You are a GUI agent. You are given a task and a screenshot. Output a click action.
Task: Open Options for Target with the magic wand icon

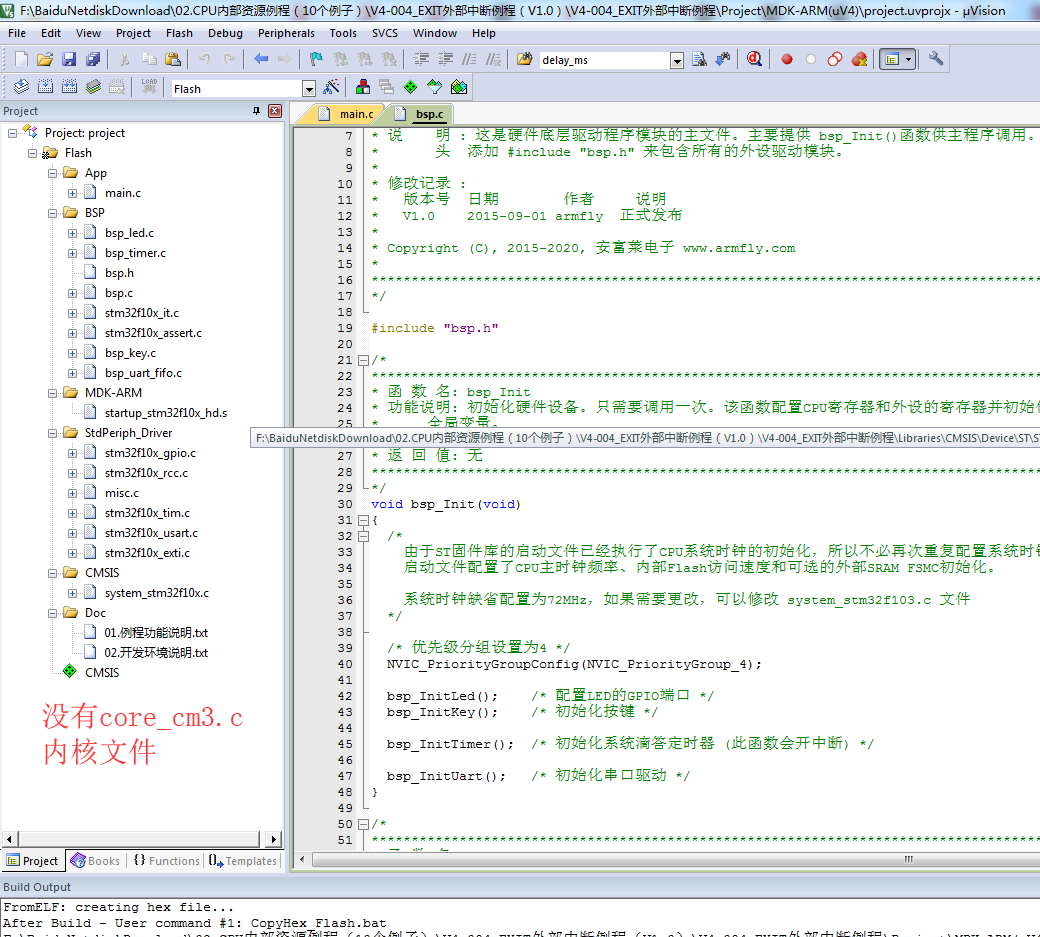[331, 87]
